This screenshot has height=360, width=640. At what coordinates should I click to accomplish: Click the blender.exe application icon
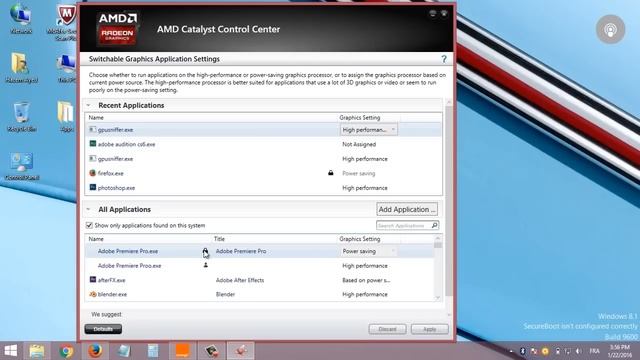(93, 294)
